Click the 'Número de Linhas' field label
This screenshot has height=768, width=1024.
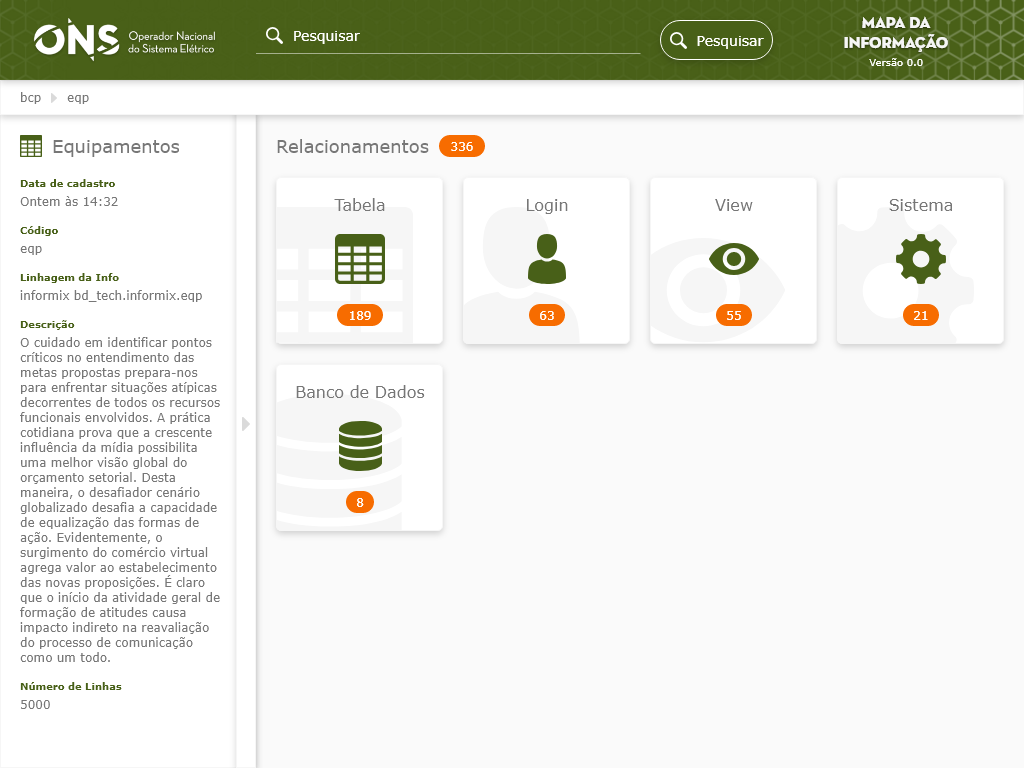[71, 686]
